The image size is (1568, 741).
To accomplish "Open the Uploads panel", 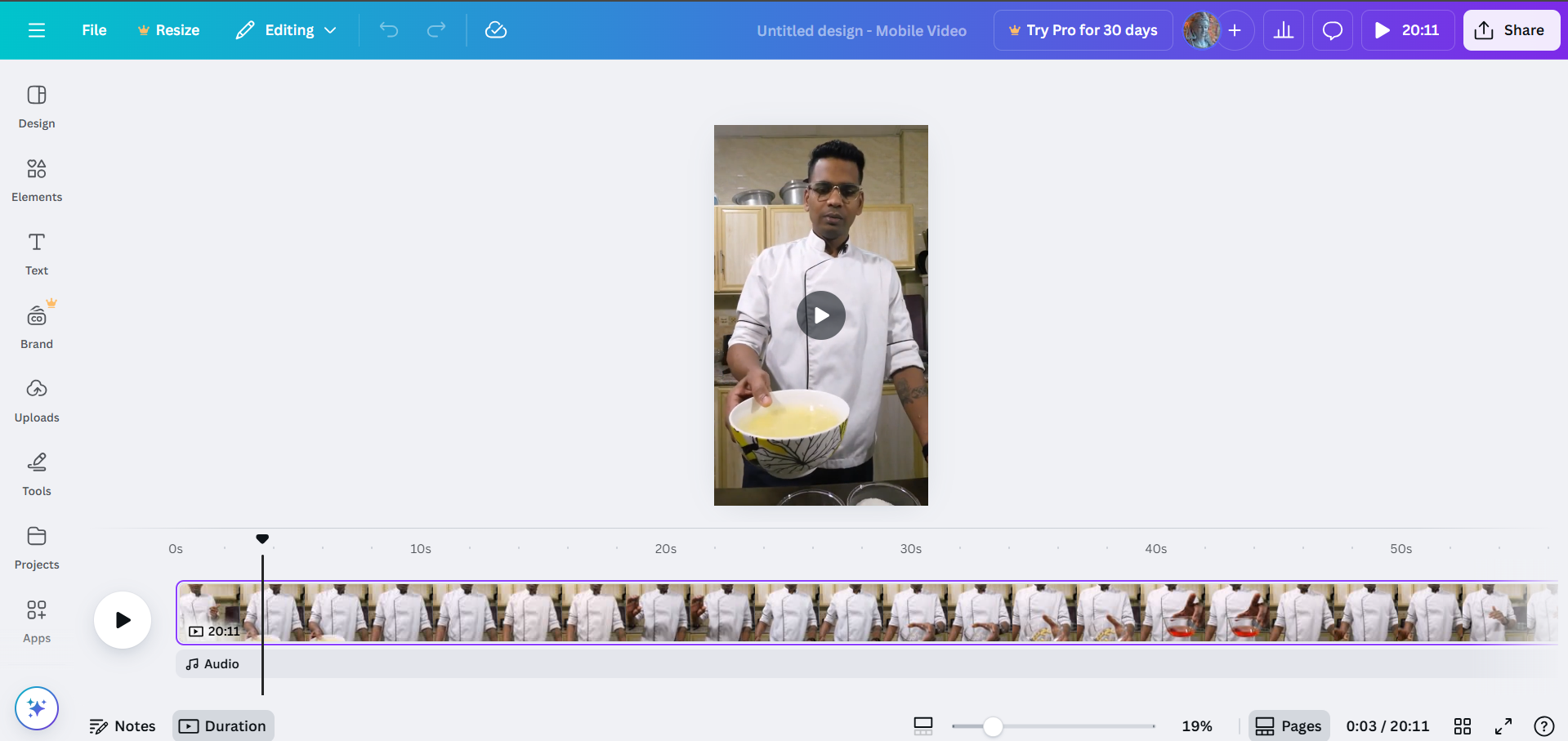I will 37,400.
